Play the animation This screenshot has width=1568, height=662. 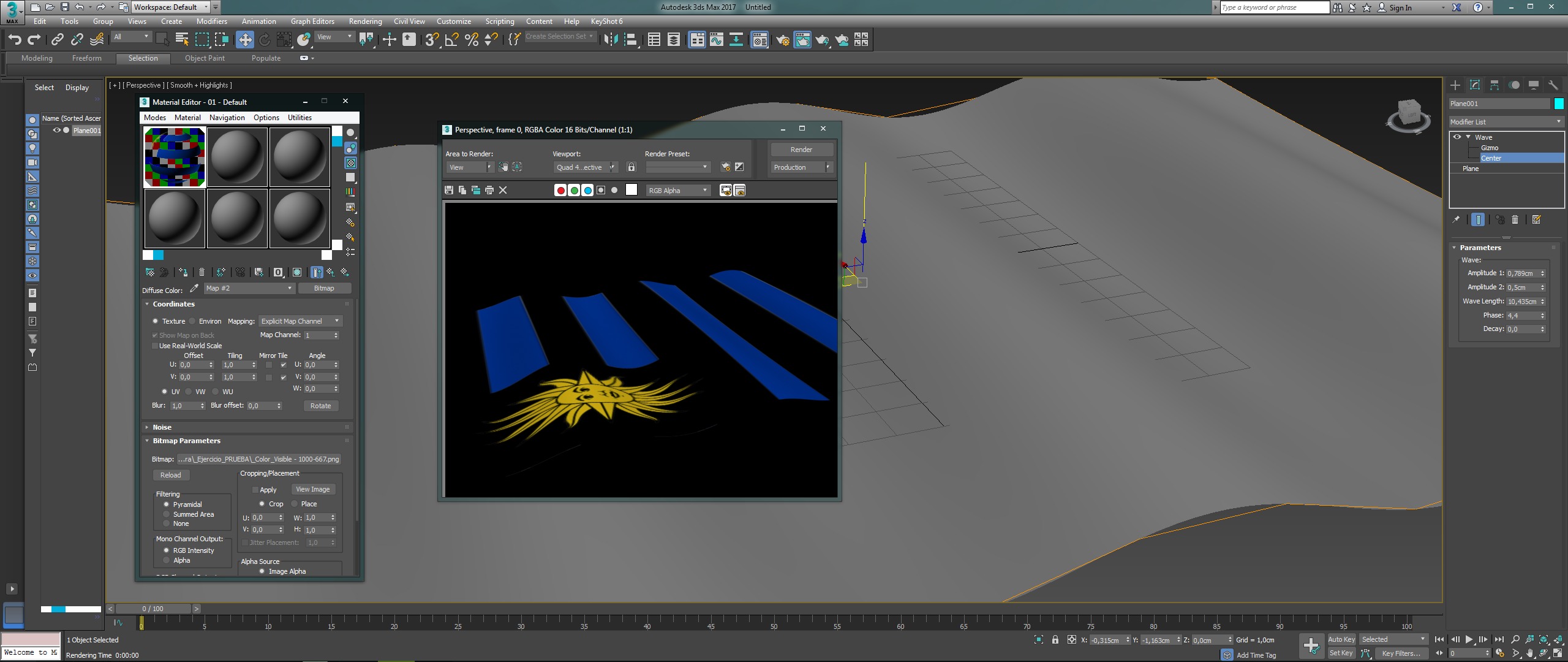coord(1469,639)
